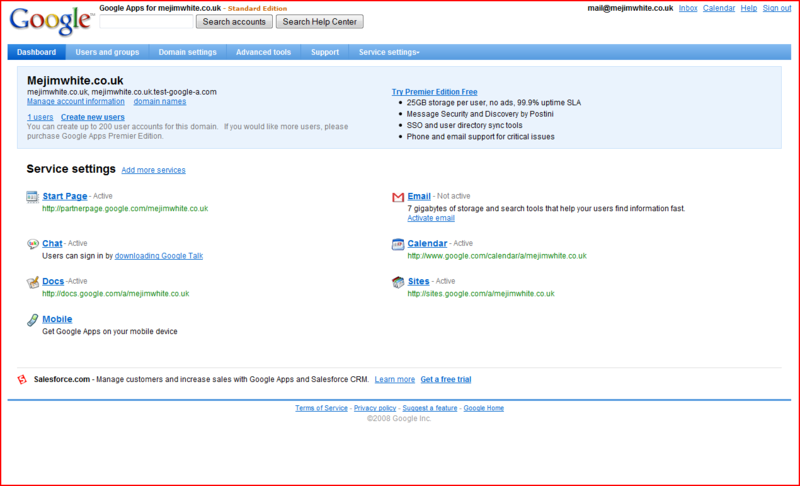
Task: Open the partnerpage.google.com URL
Action: [x=125, y=209]
